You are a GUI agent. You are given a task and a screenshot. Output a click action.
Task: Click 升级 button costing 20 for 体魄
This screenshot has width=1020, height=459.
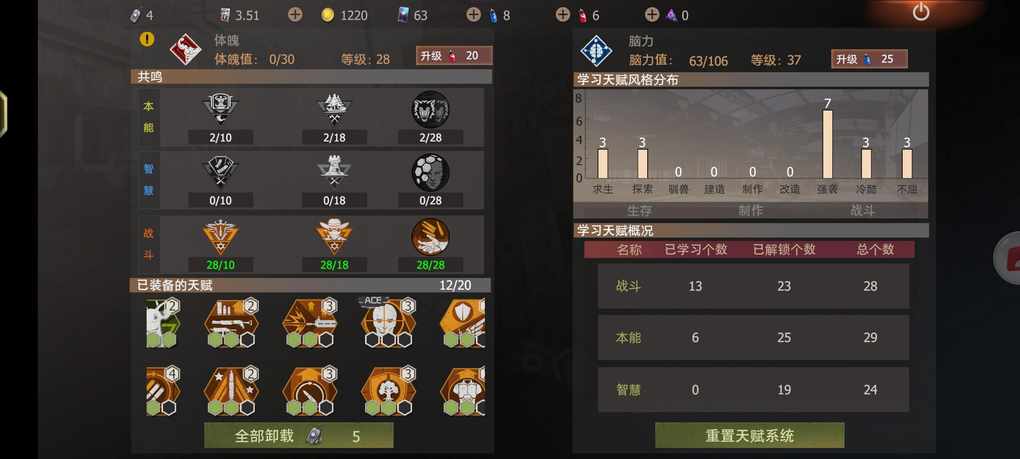[x=454, y=56]
